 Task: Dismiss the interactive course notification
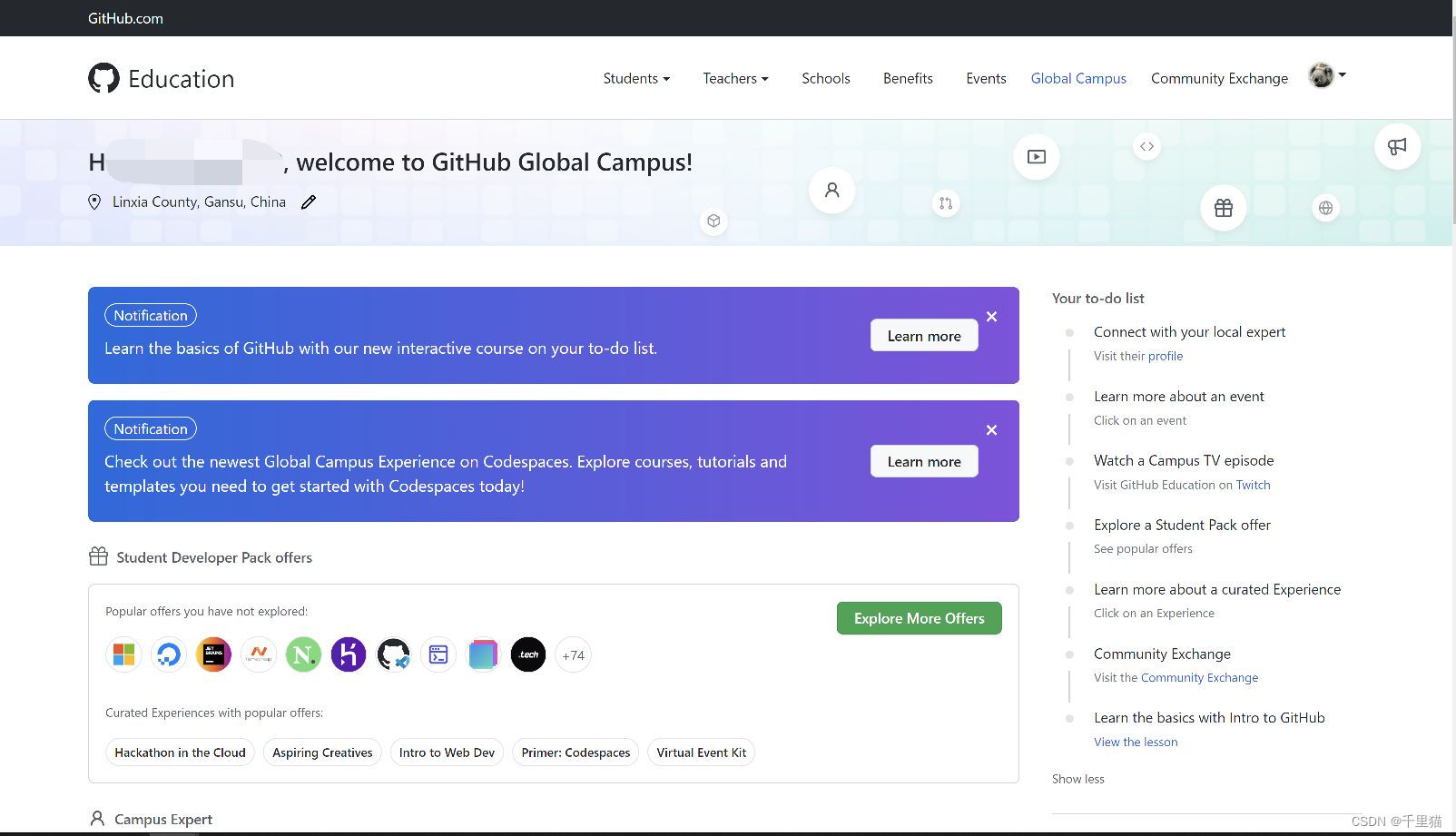(x=991, y=317)
